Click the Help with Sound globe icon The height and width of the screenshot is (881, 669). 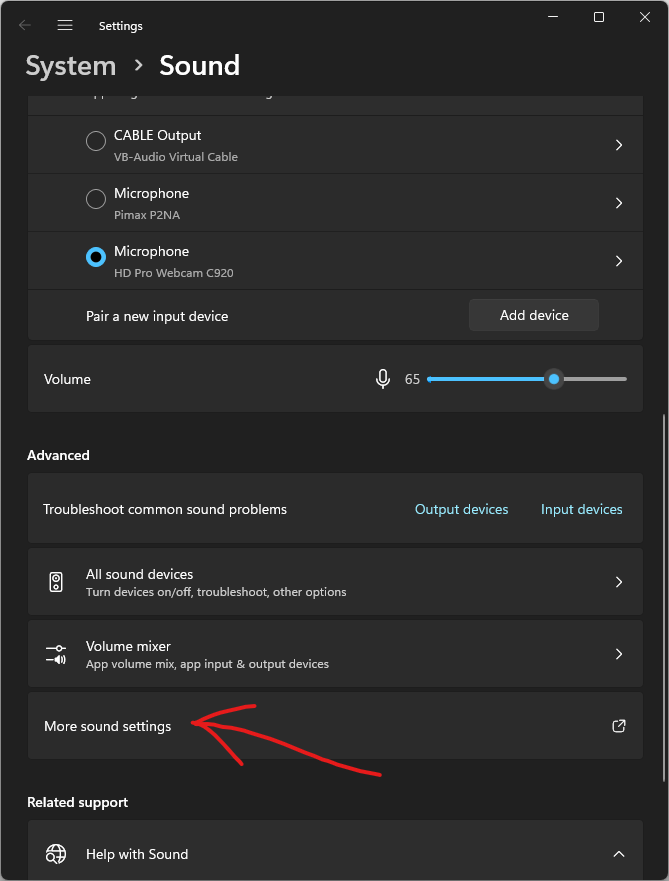tap(56, 854)
